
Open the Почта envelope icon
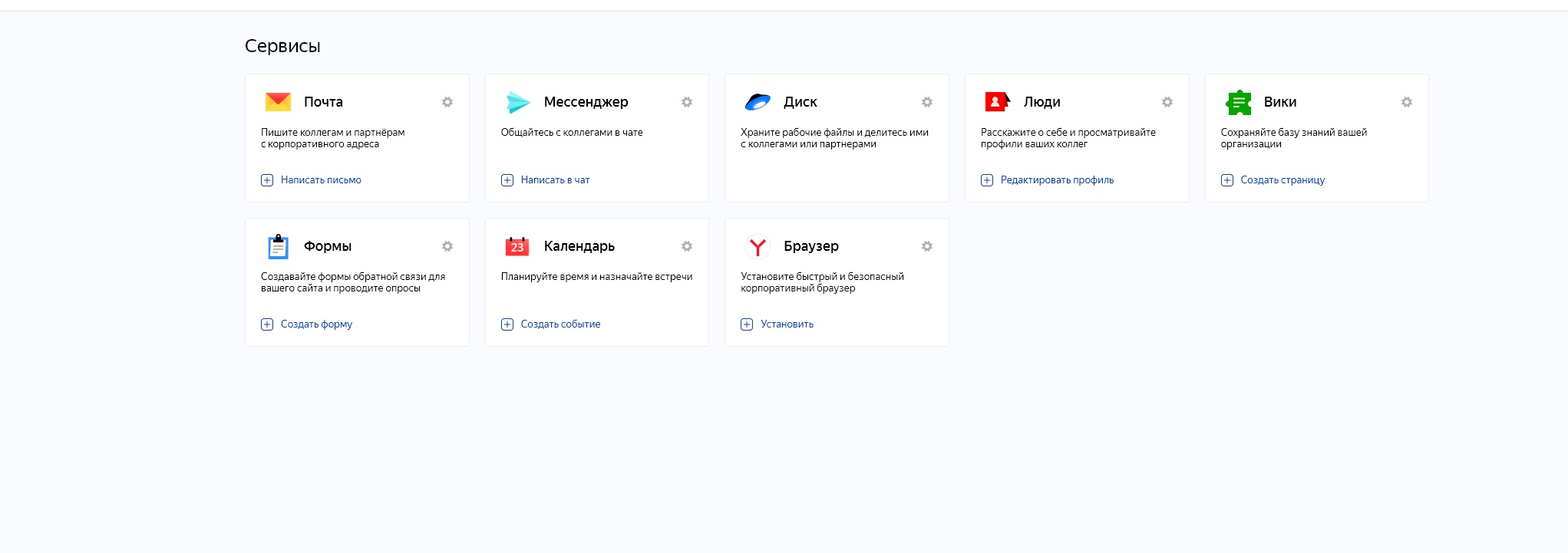pos(278,102)
